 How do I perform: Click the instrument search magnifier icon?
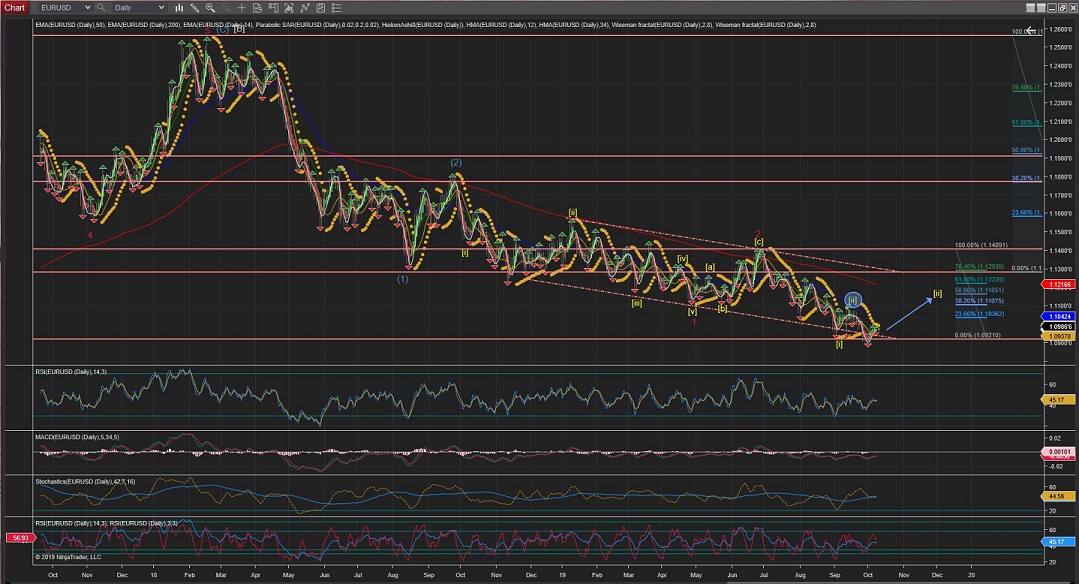click(x=101, y=8)
